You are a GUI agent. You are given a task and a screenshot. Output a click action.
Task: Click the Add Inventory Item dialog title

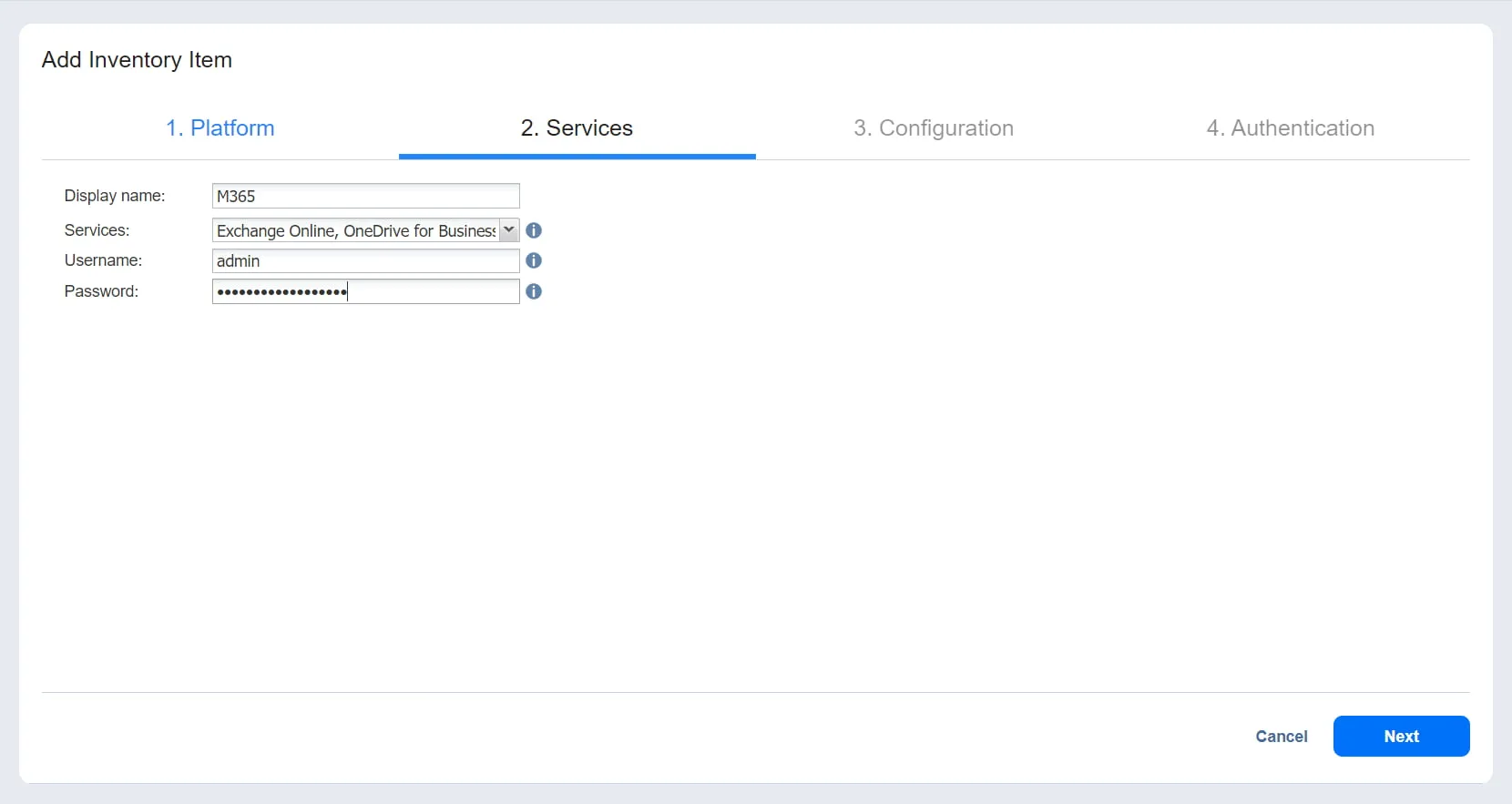[x=137, y=60]
